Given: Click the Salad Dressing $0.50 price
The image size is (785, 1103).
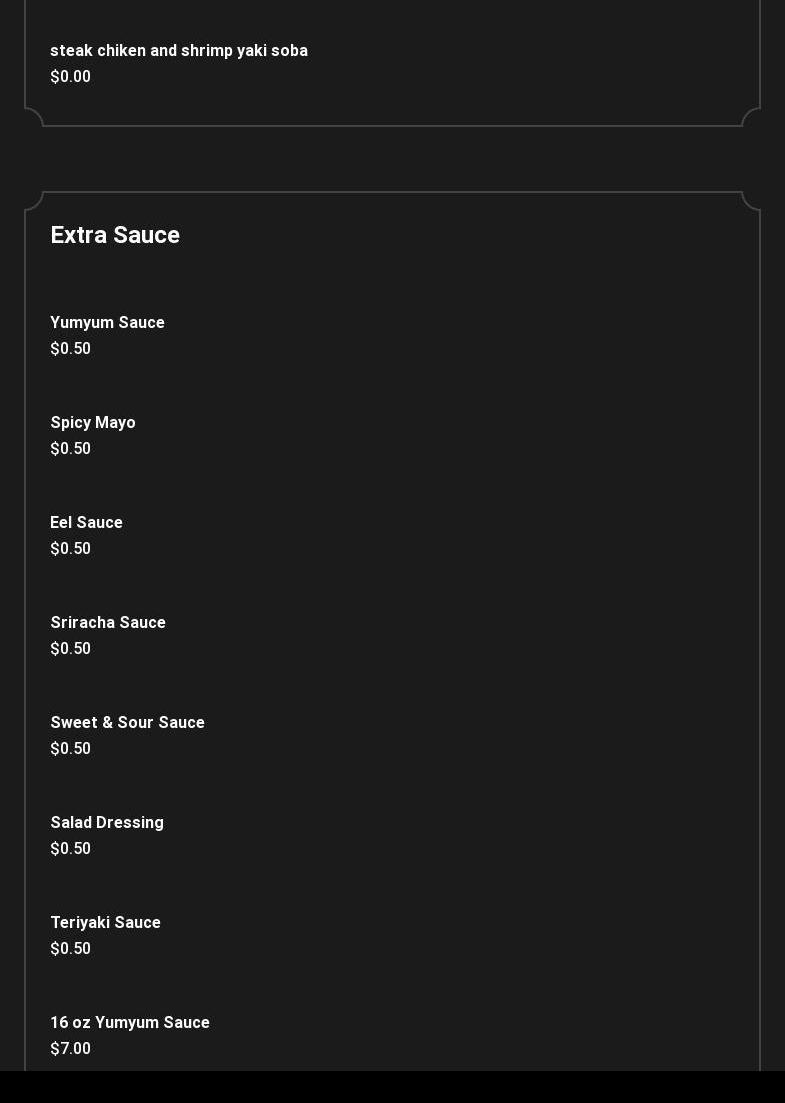Looking at the screenshot, I should point(70,848).
